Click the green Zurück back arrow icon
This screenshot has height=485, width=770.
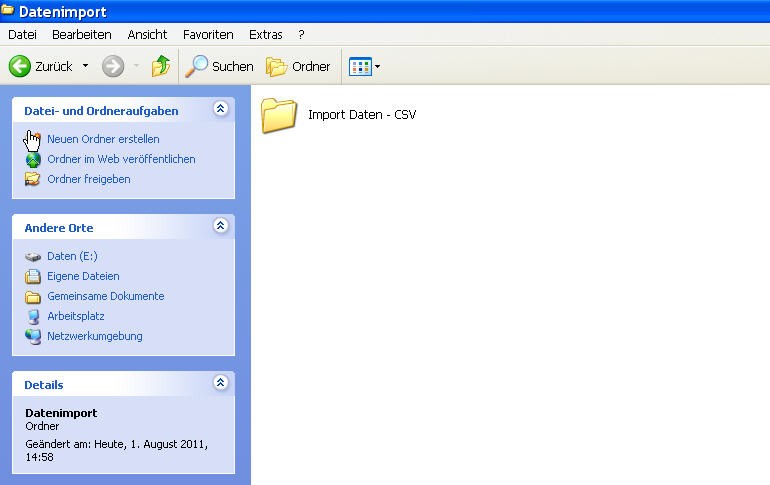tap(20, 66)
